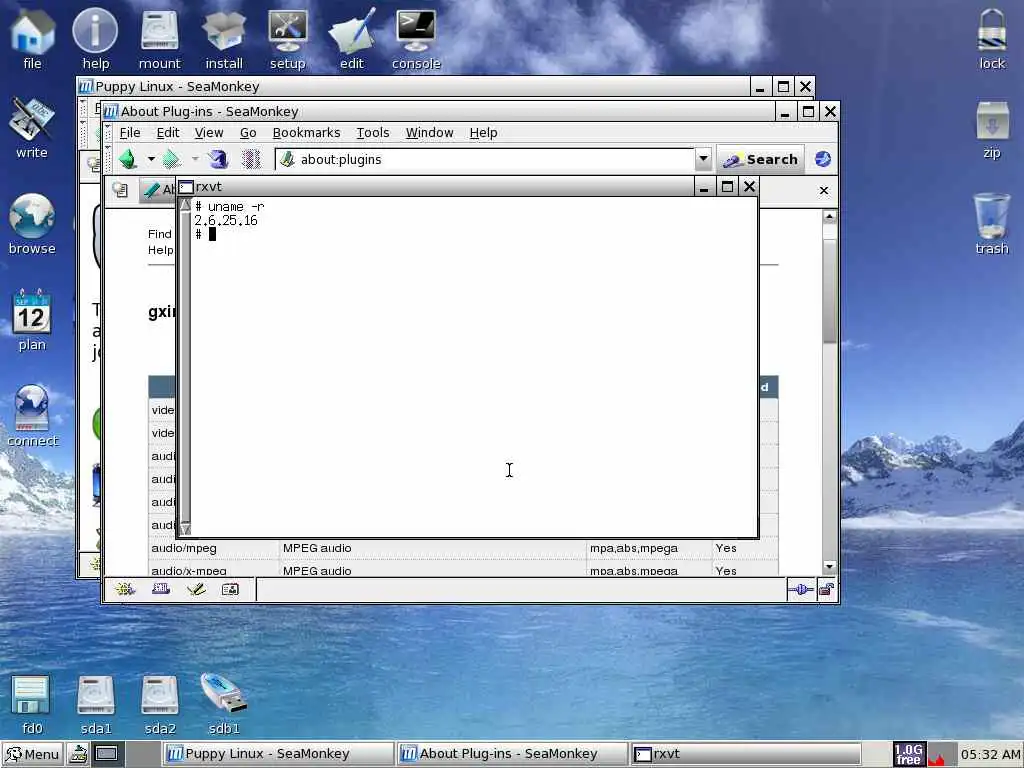
Task: Click the SeaMonkey Back arrow button
Action: tap(128, 159)
